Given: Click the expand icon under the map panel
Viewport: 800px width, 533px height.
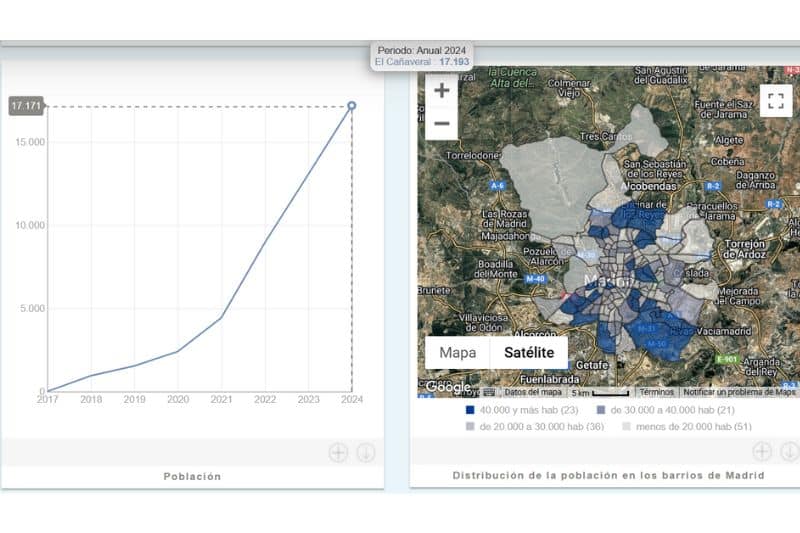Looking at the screenshot, I should (762, 451).
